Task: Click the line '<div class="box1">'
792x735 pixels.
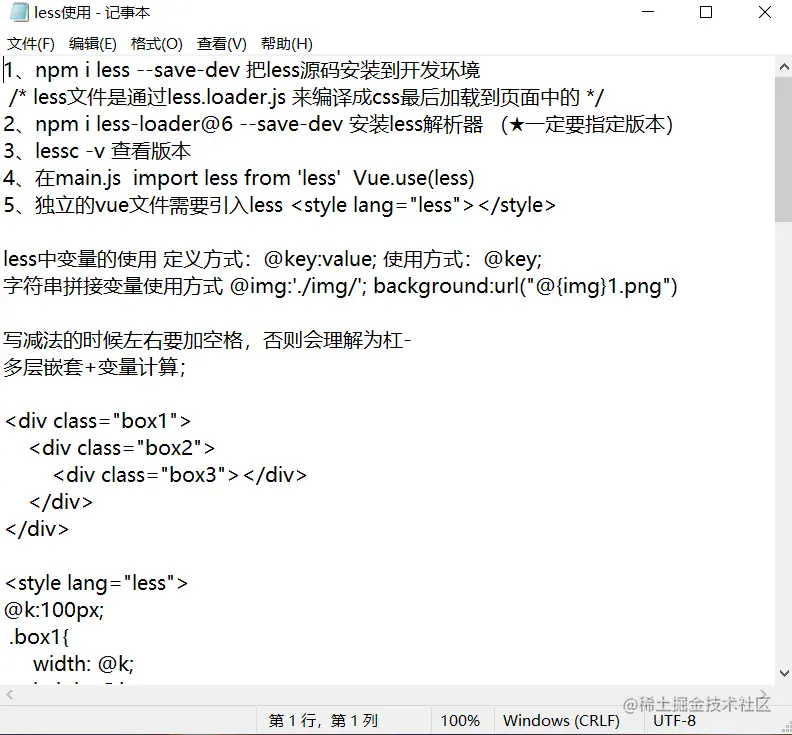Action: point(98,421)
